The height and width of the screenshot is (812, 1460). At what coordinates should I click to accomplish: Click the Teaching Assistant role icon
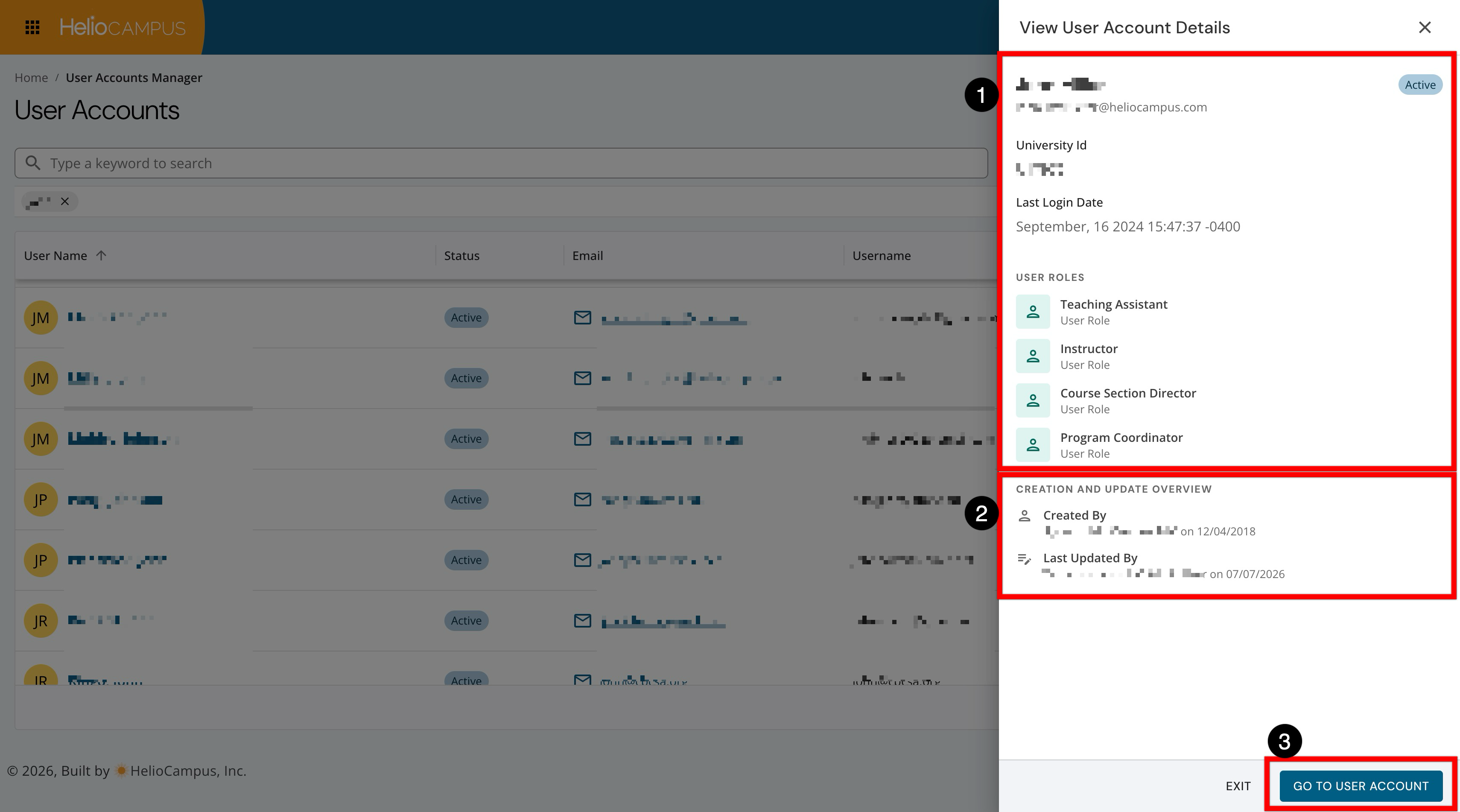[1033, 312]
